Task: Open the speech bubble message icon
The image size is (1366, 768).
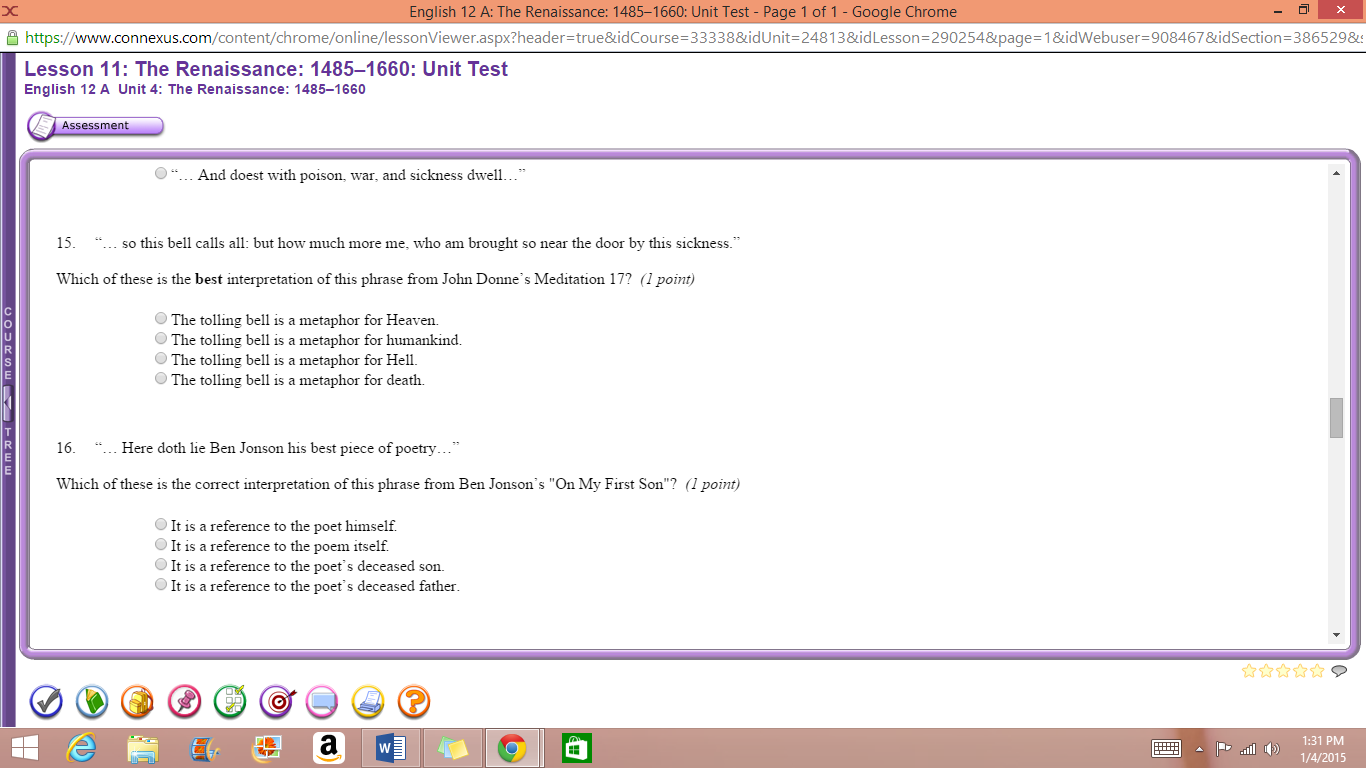Action: [x=321, y=702]
